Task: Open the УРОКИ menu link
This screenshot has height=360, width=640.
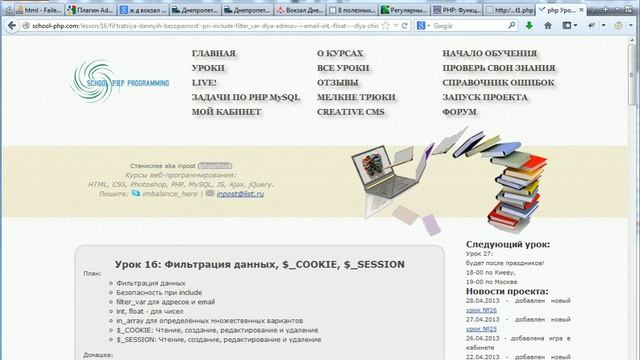Action: point(208,68)
